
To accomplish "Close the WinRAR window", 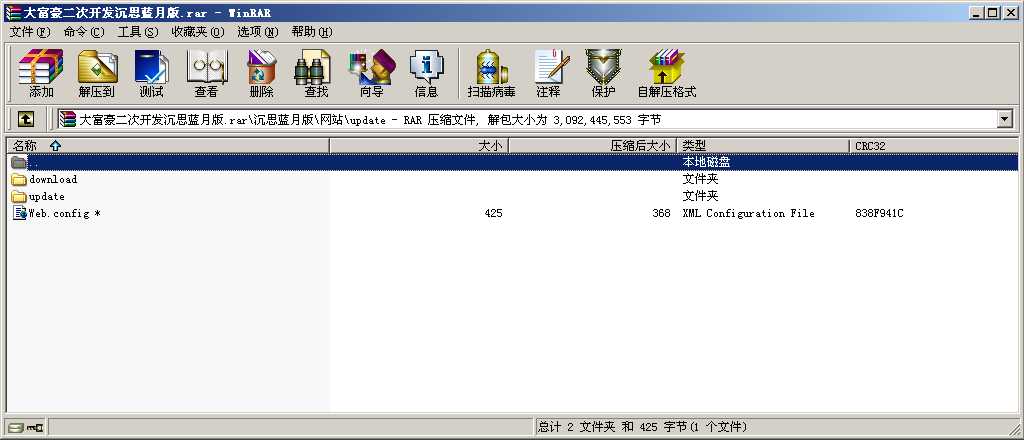I will [x=1010, y=12].
